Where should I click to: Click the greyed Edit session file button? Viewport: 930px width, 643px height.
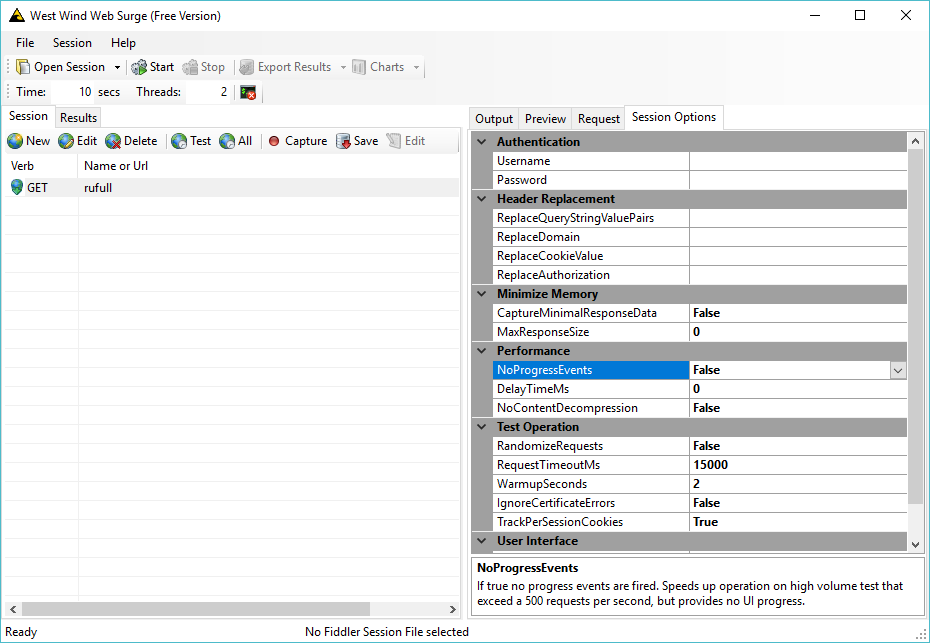[406, 141]
